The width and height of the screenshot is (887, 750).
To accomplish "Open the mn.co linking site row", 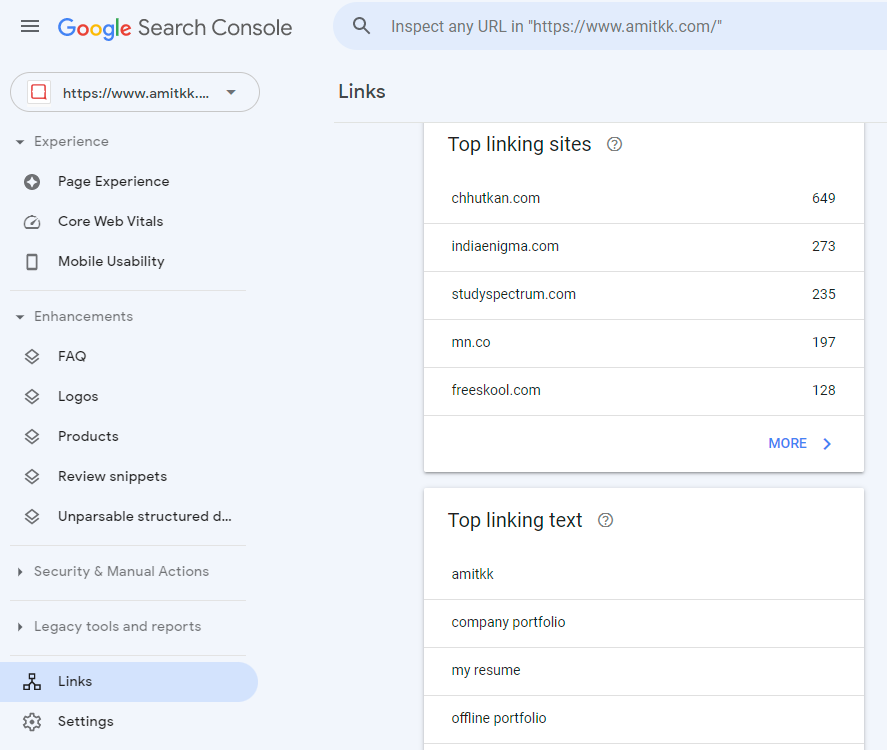I will coord(644,343).
